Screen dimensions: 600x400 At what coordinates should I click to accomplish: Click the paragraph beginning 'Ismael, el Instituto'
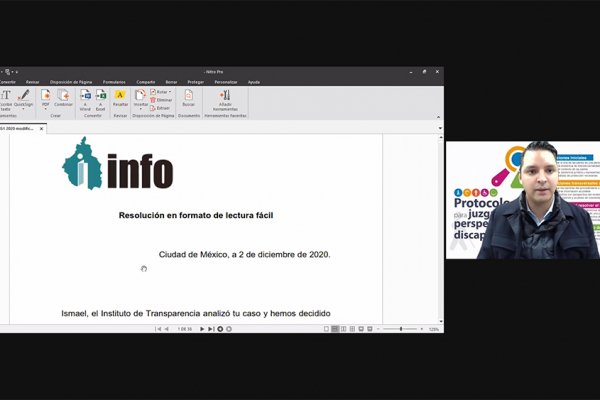(196, 313)
